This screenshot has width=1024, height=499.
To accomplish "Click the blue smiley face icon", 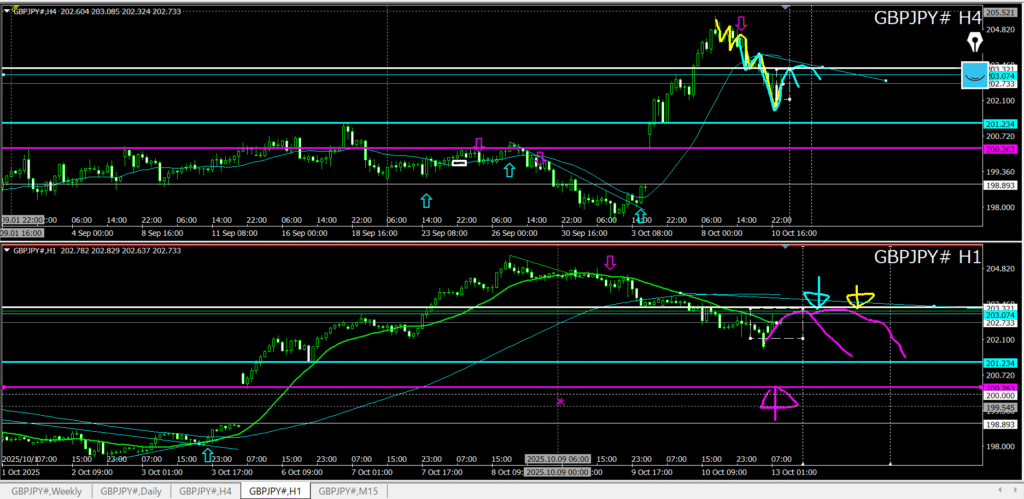I will click(x=973, y=76).
